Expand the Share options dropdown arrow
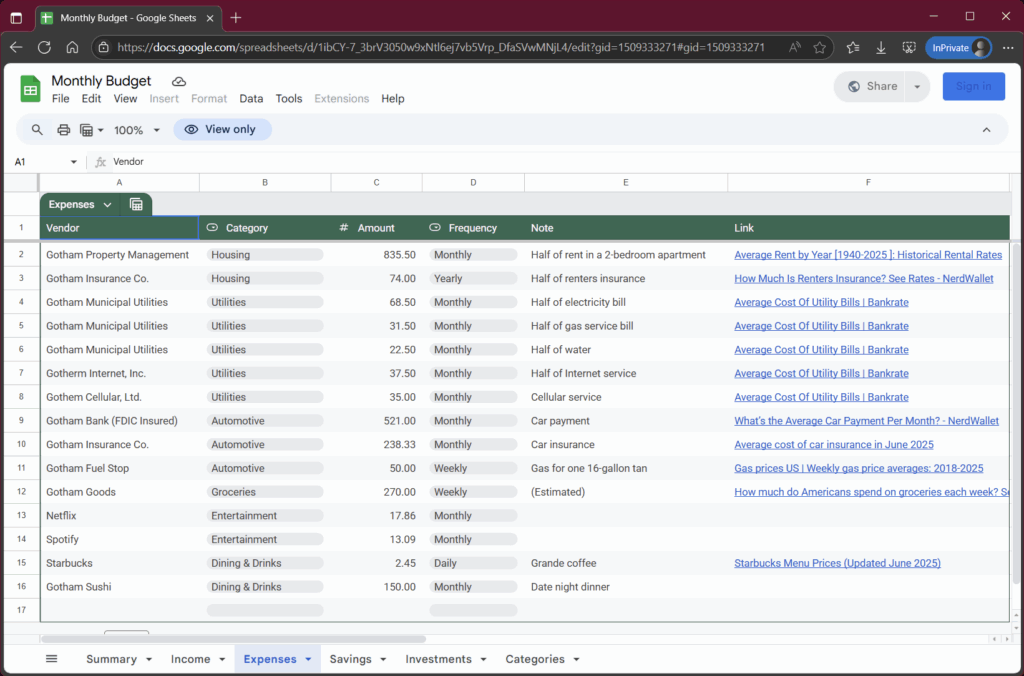Viewport: 1024px width, 676px height. (x=917, y=86)
